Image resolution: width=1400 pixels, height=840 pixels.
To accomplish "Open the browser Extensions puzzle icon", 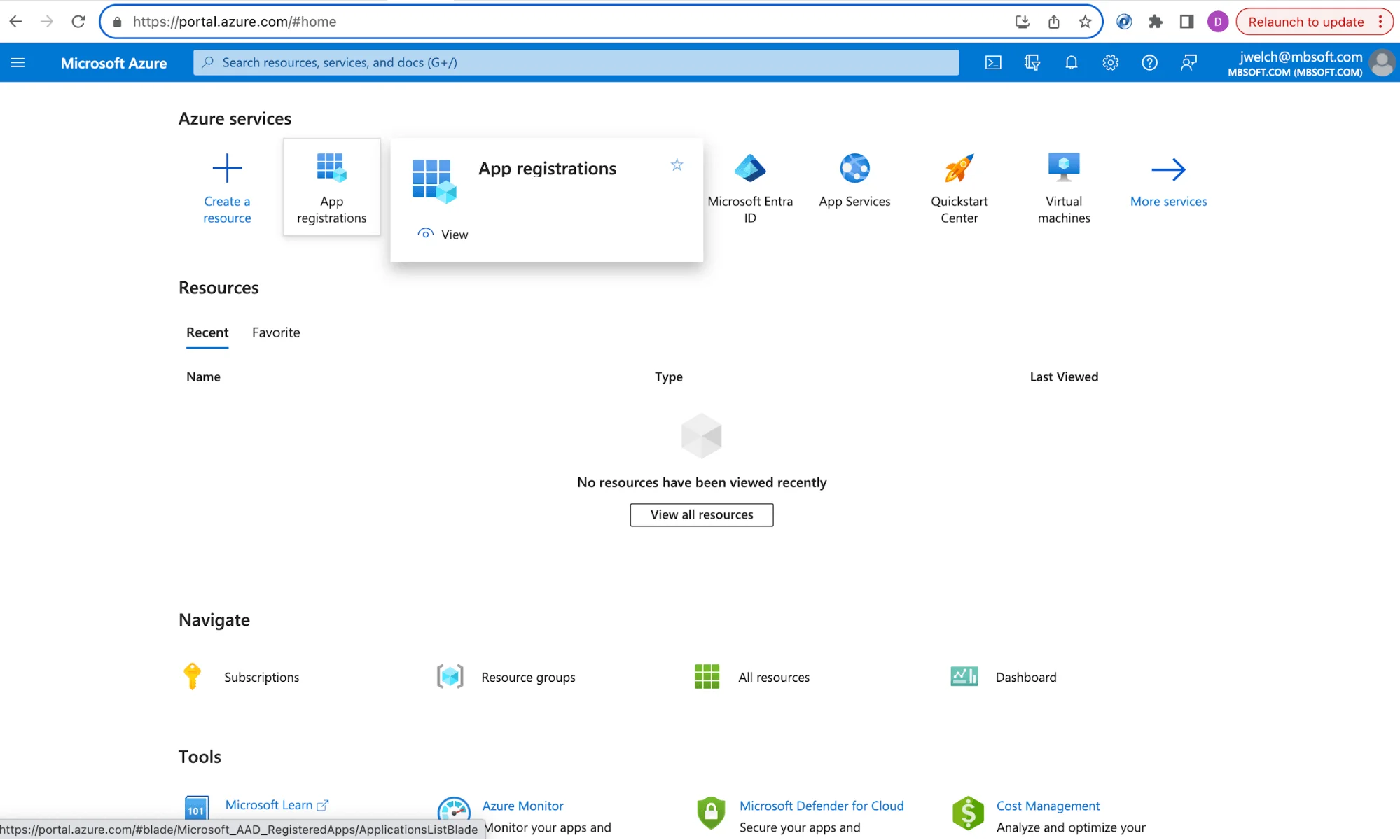I will (1156, 22).
